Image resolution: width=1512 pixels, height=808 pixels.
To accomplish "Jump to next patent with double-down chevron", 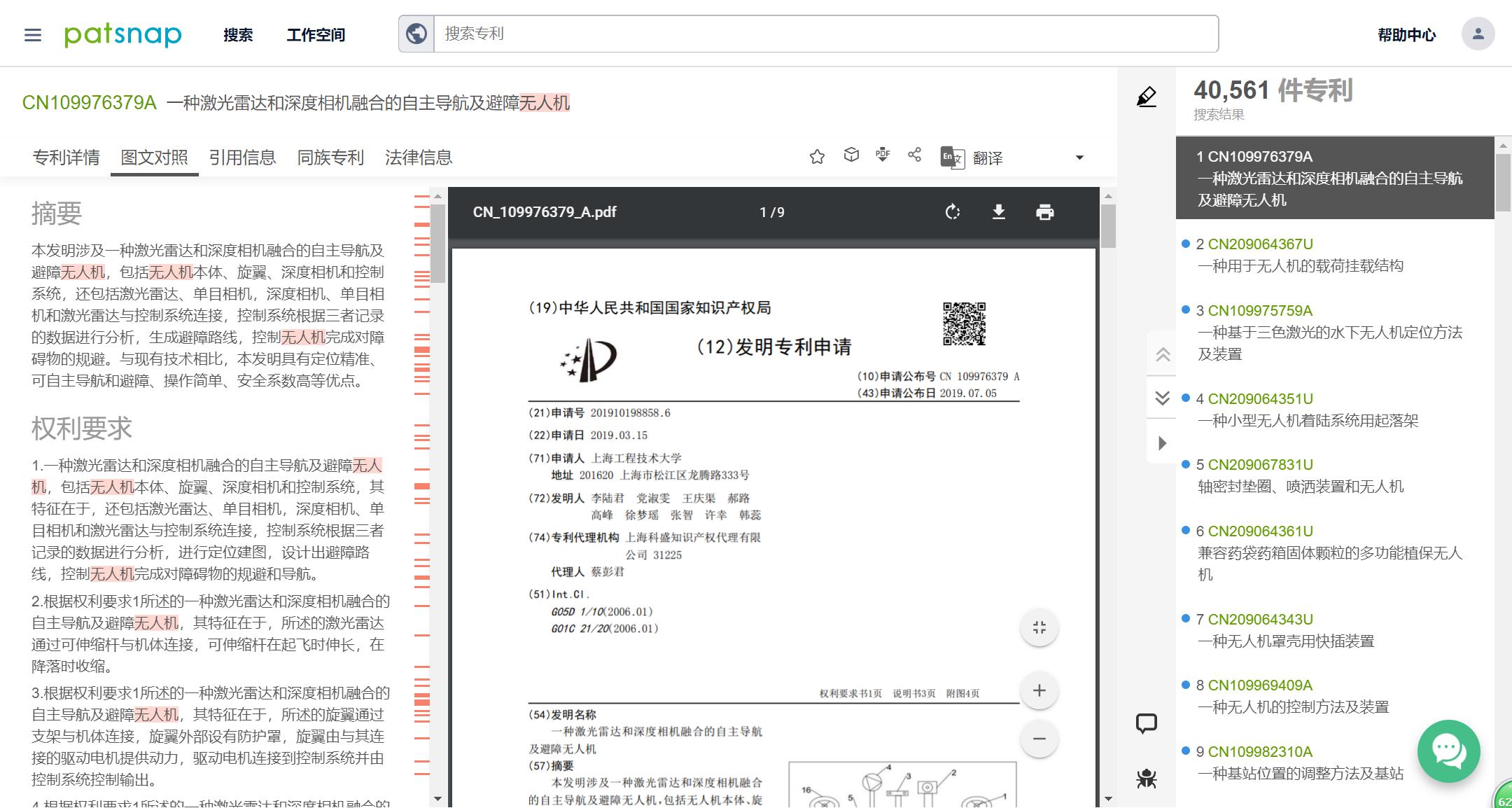I will click(x=1162, y=398).
